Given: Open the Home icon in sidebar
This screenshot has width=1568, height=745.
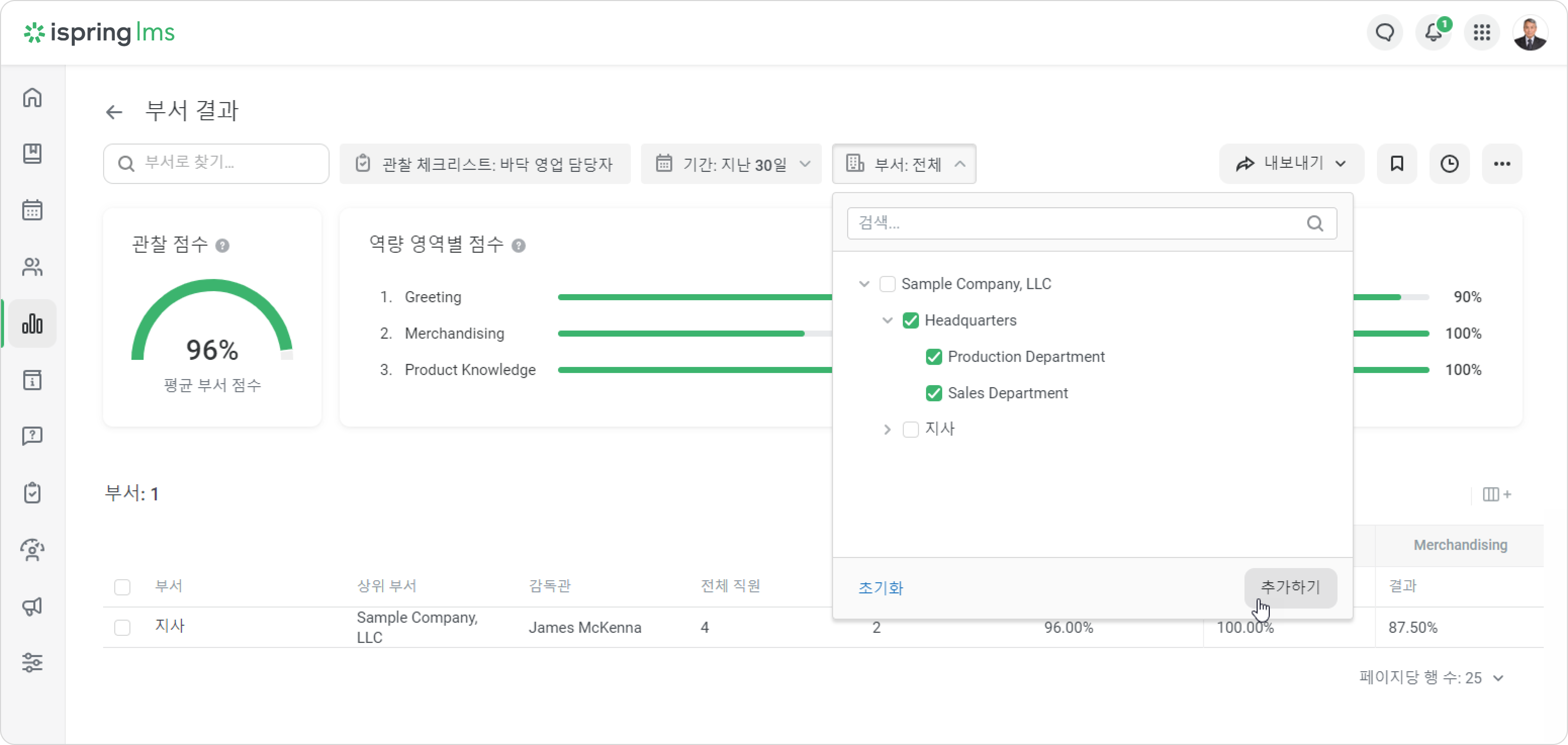Looking at the screenshot, I should point(32,97).
